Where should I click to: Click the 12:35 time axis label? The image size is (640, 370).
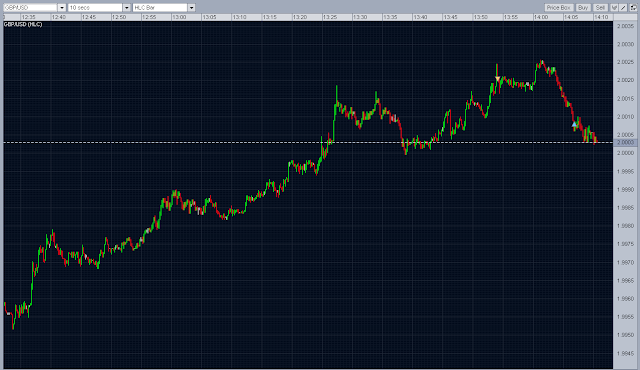[x=29, y=17]
